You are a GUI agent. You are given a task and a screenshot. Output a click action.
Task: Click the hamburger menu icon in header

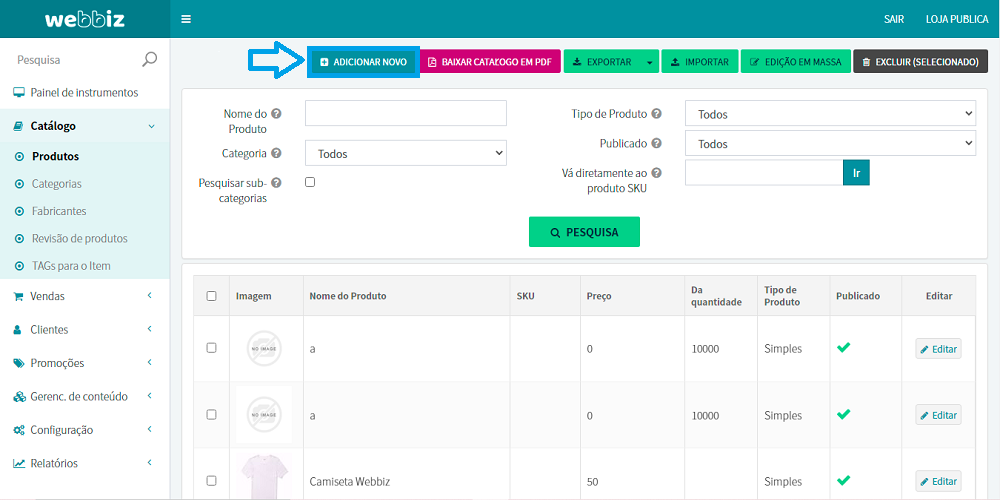point(186,19)
